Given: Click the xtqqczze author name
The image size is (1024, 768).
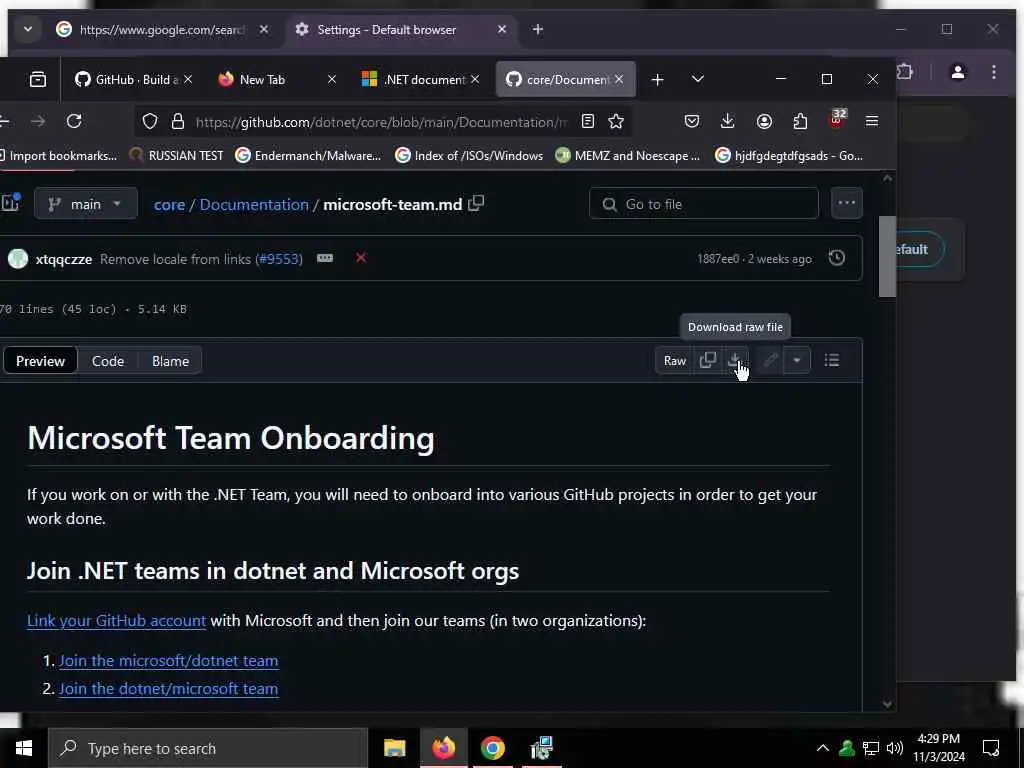Looking at the screenshot, I should (63, 259).
